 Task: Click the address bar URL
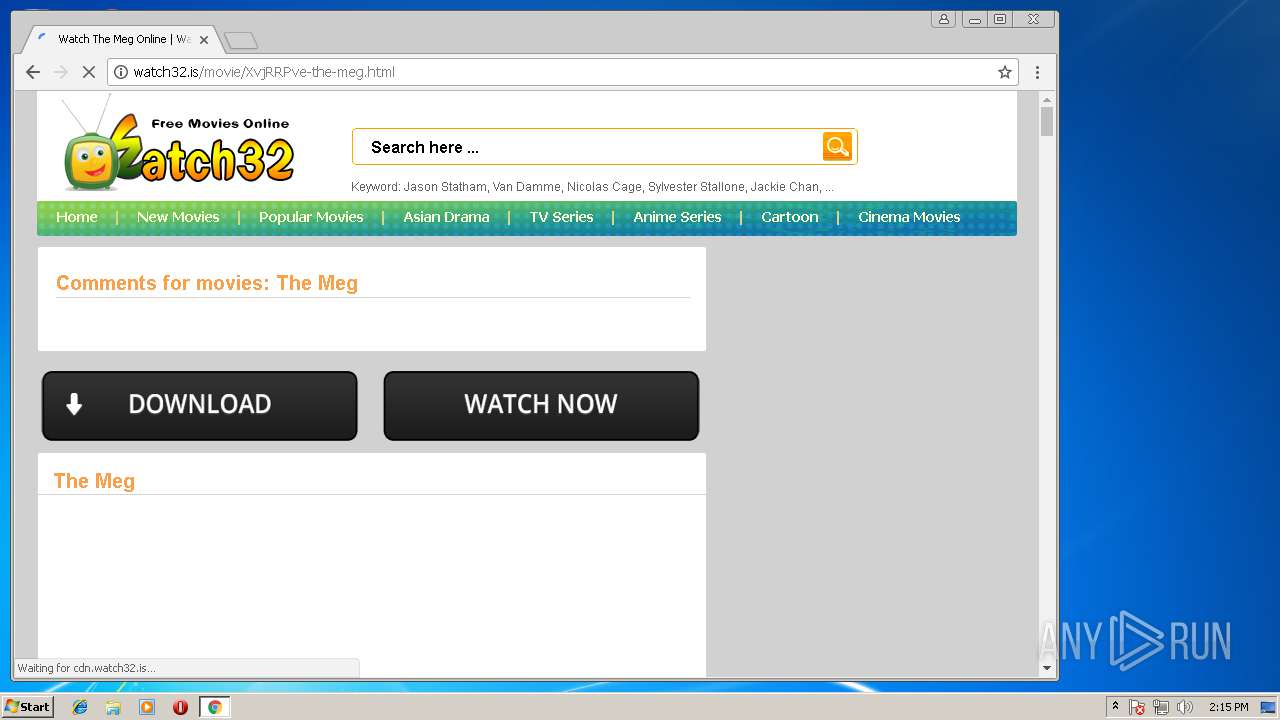(x=264, y=72)
